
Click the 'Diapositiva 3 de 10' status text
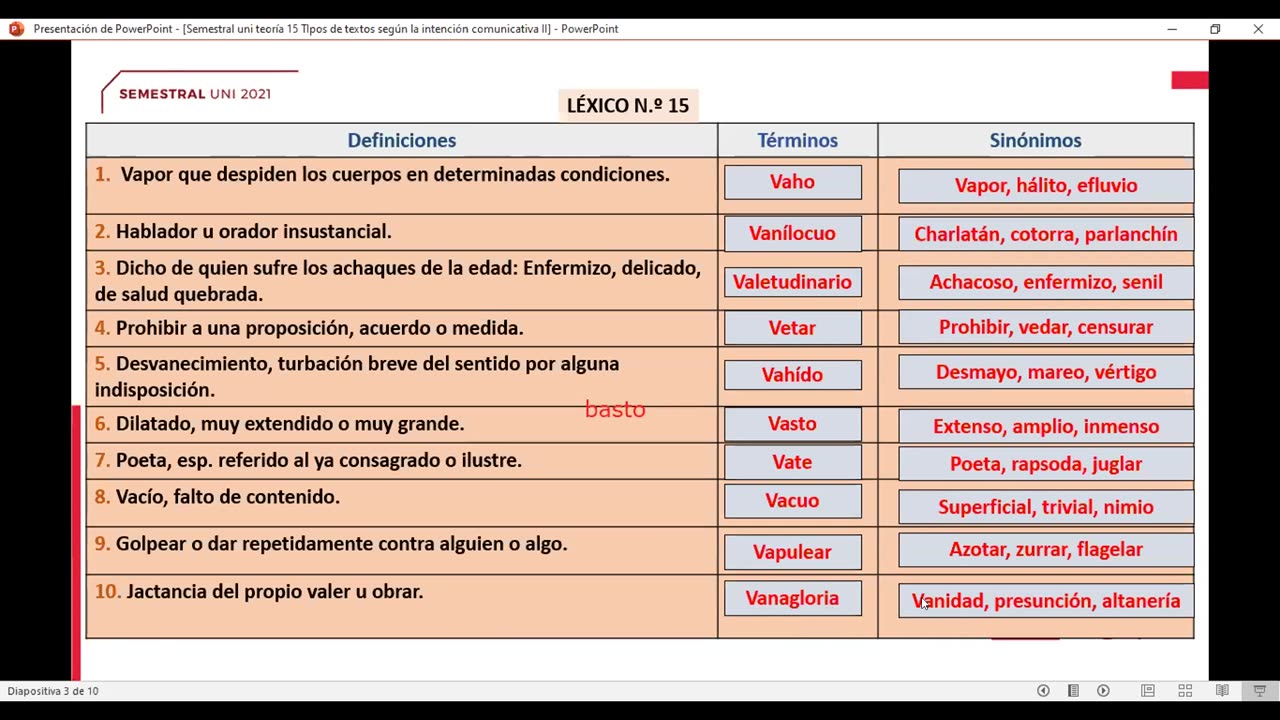pyautogui.click(x=53, y=691)
